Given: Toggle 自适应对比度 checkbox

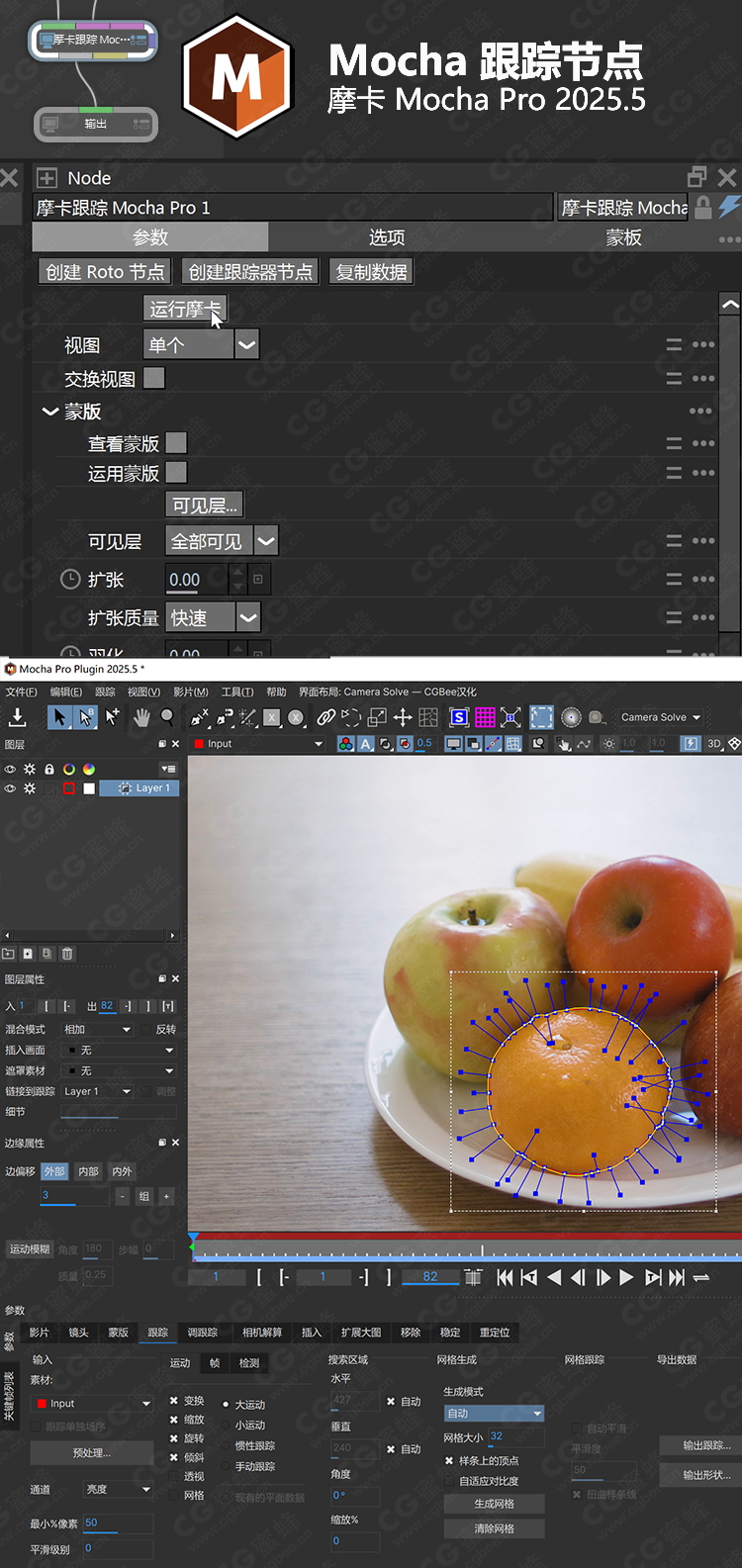Looking at the screenshot, I should [x=449, y=1481].
